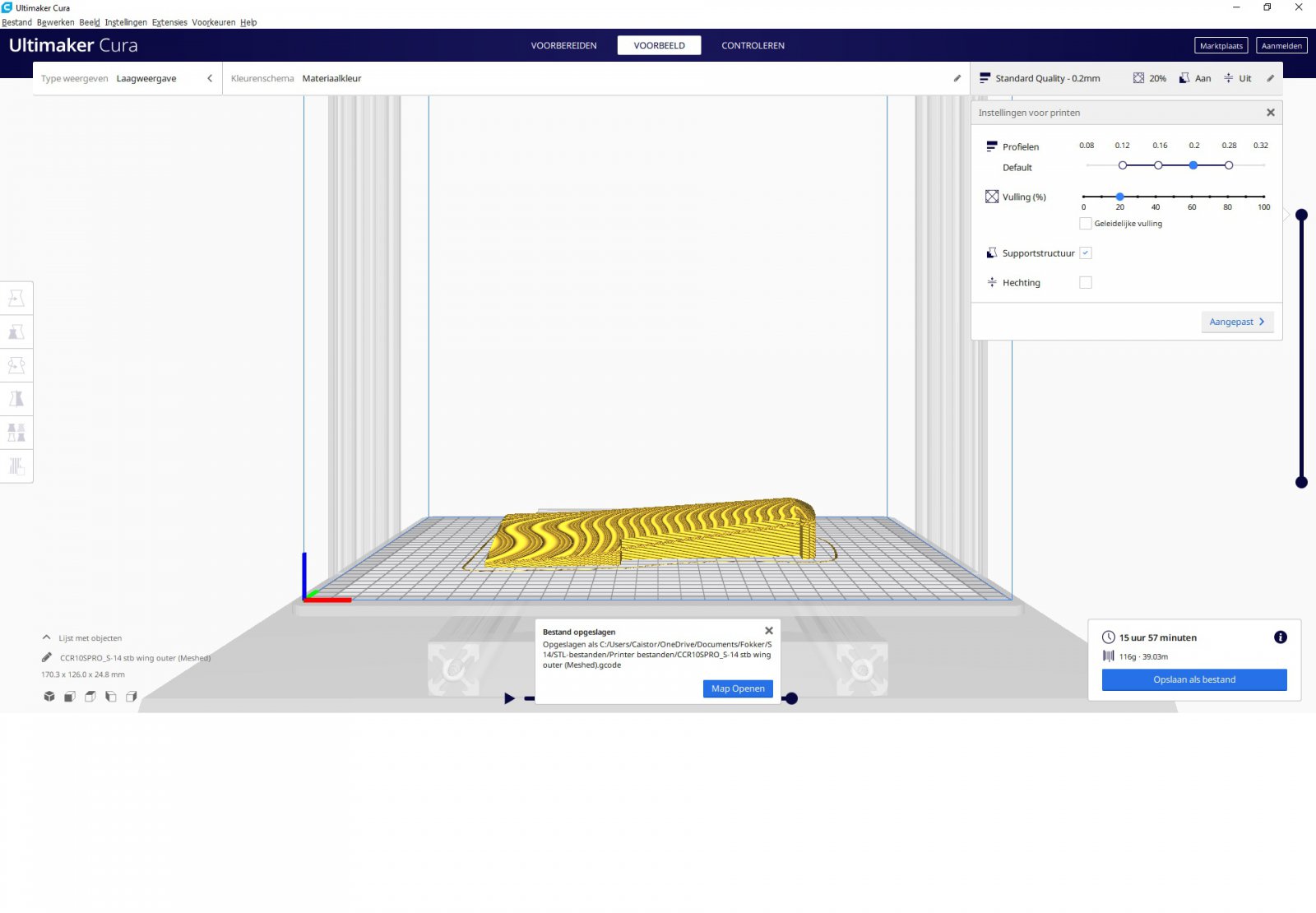This screenshot has width=1316, height=913.
Task: Select the 0.28 profile radio point
Action: click(x=1229, y=165)
